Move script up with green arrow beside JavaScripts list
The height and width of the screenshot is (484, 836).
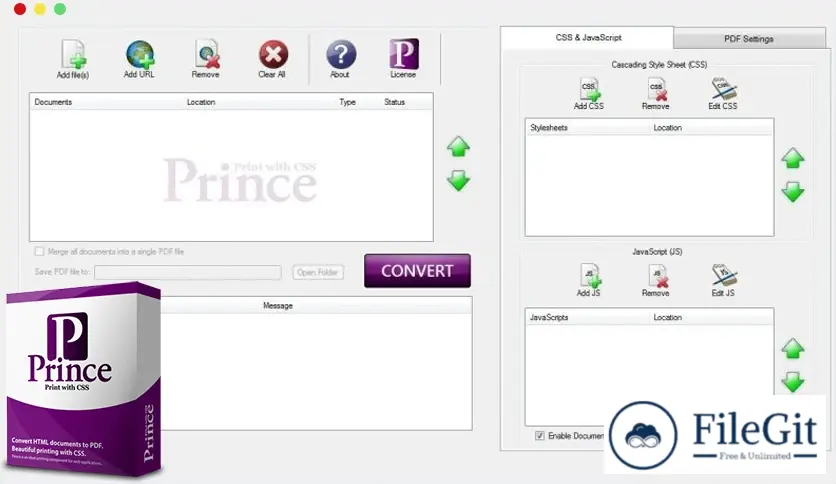tap(793, 348)
